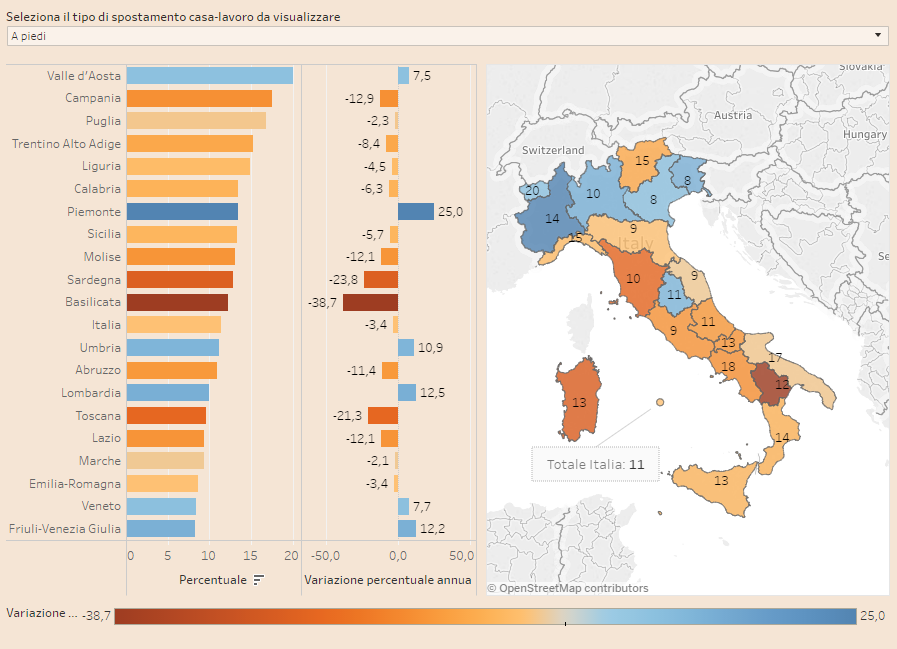
Task: Select the Valle d'Aosta percentage bar
Action: click(210, 76)
